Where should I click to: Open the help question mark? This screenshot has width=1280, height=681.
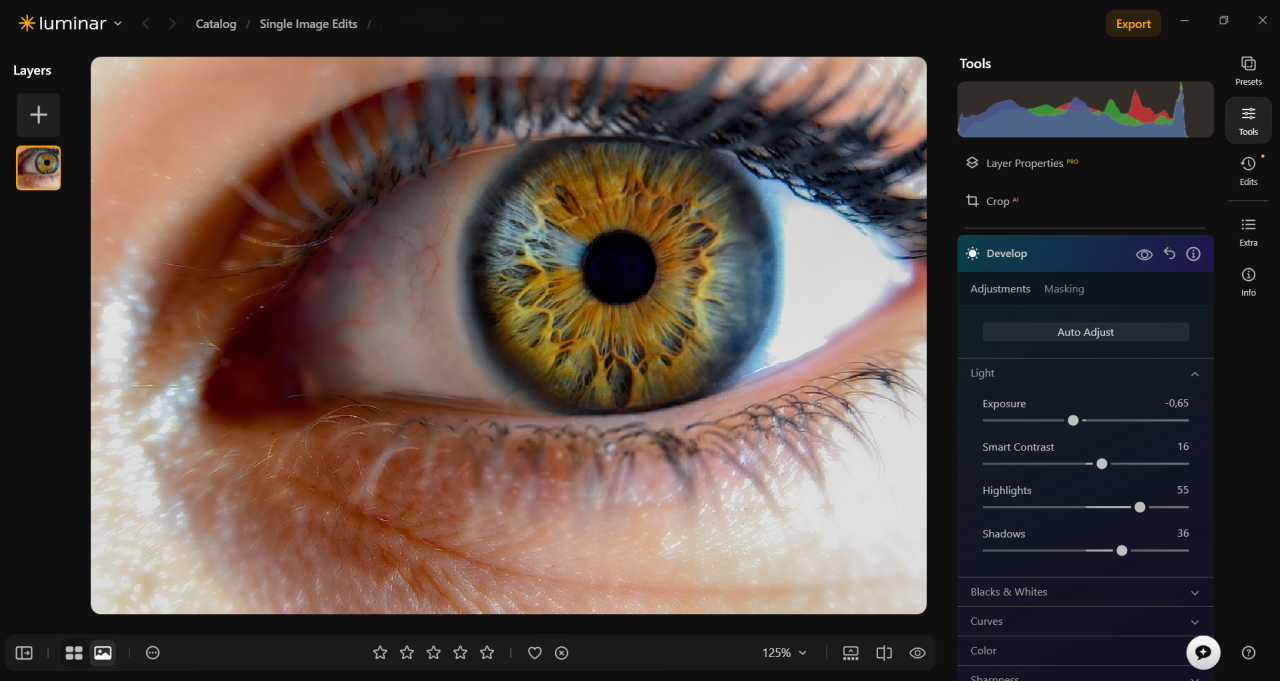(x=1248, y=653)
